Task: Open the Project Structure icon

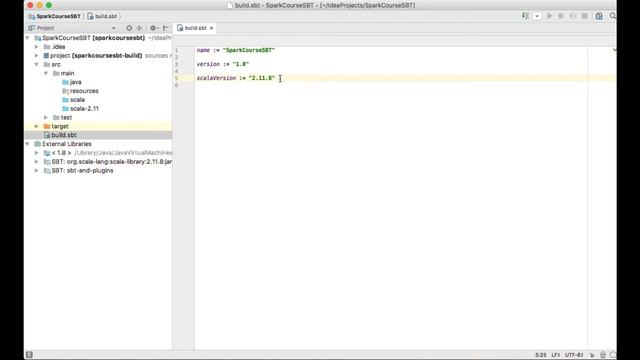Action: [599, 16]
